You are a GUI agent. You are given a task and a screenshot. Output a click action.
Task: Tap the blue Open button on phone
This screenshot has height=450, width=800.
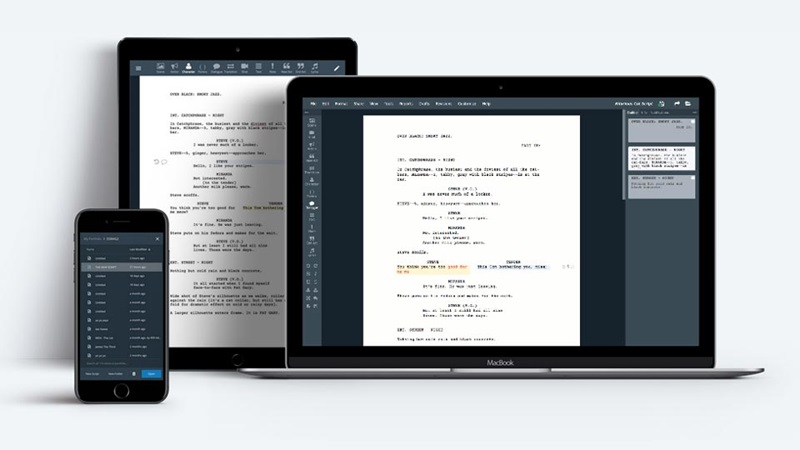coord(152,374)
